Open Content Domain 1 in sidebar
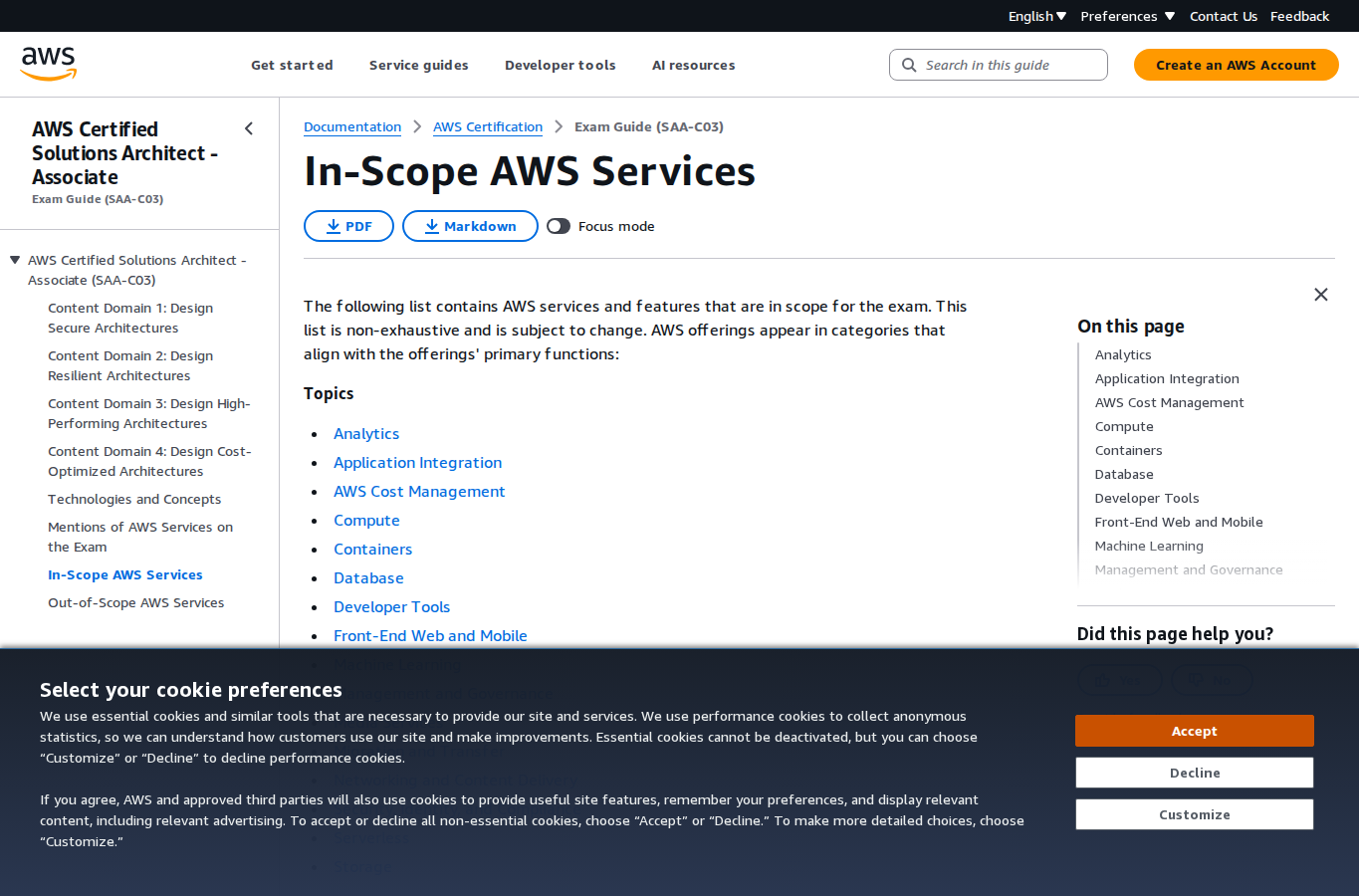The image size is (1359, 896). coord(130,318)
